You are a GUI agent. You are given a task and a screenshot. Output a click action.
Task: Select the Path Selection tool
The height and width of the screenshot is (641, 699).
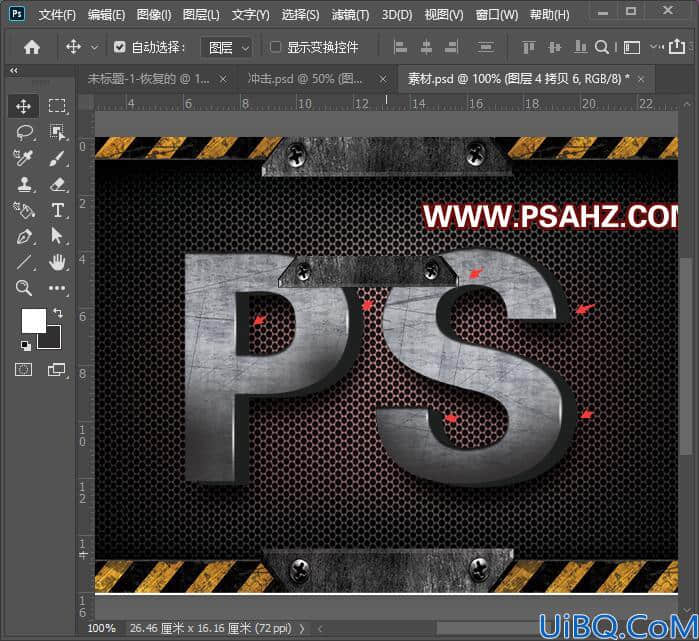57,236
